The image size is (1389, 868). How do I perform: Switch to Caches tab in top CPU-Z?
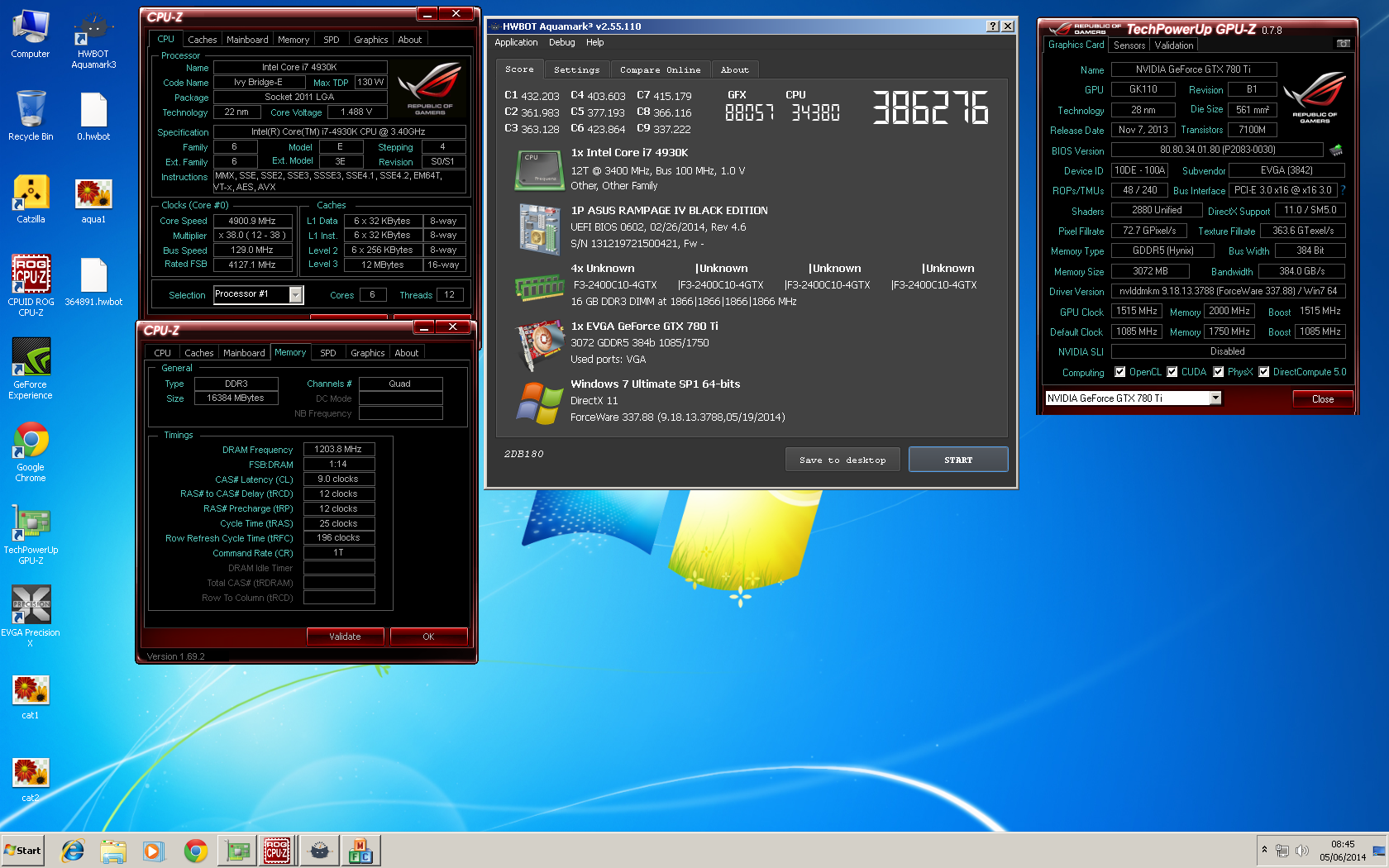point(202,40)
